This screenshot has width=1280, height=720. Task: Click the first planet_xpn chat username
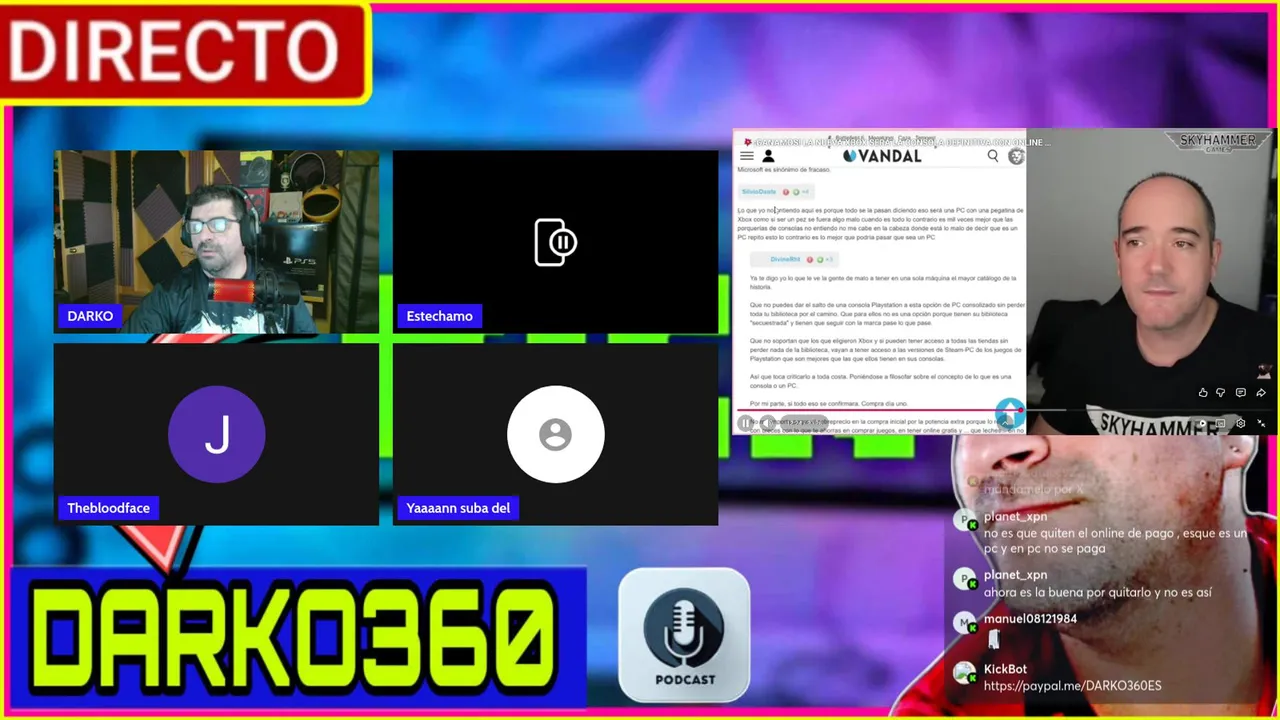coord(1015,517)
